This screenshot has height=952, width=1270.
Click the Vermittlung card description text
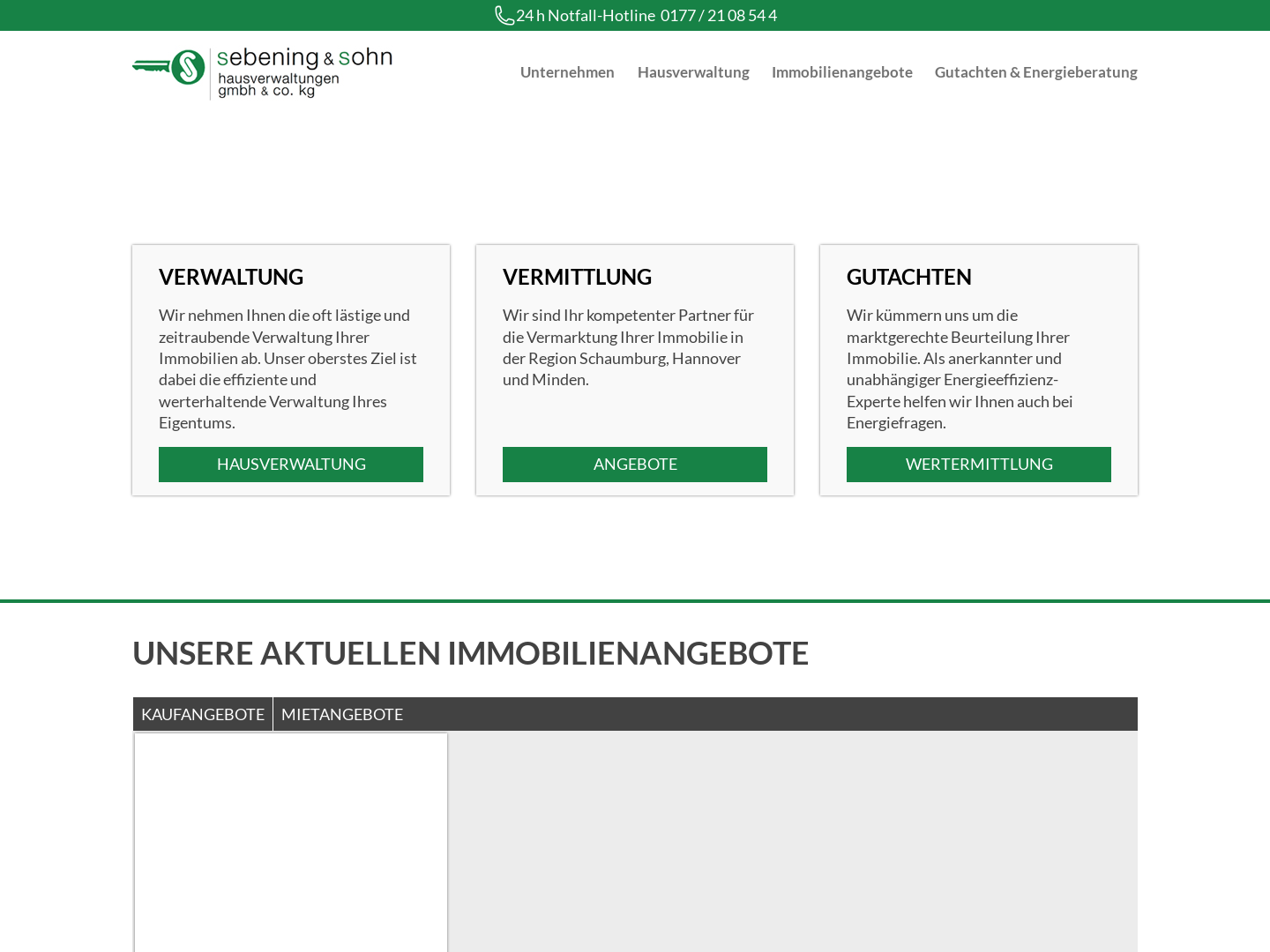tap(628, 347)
